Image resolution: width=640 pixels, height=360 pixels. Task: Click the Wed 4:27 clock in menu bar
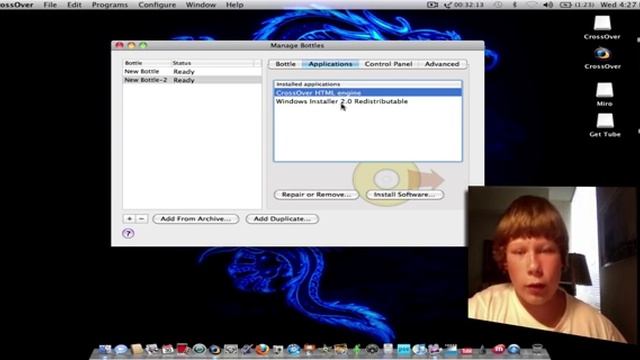[x=620, y=5]
